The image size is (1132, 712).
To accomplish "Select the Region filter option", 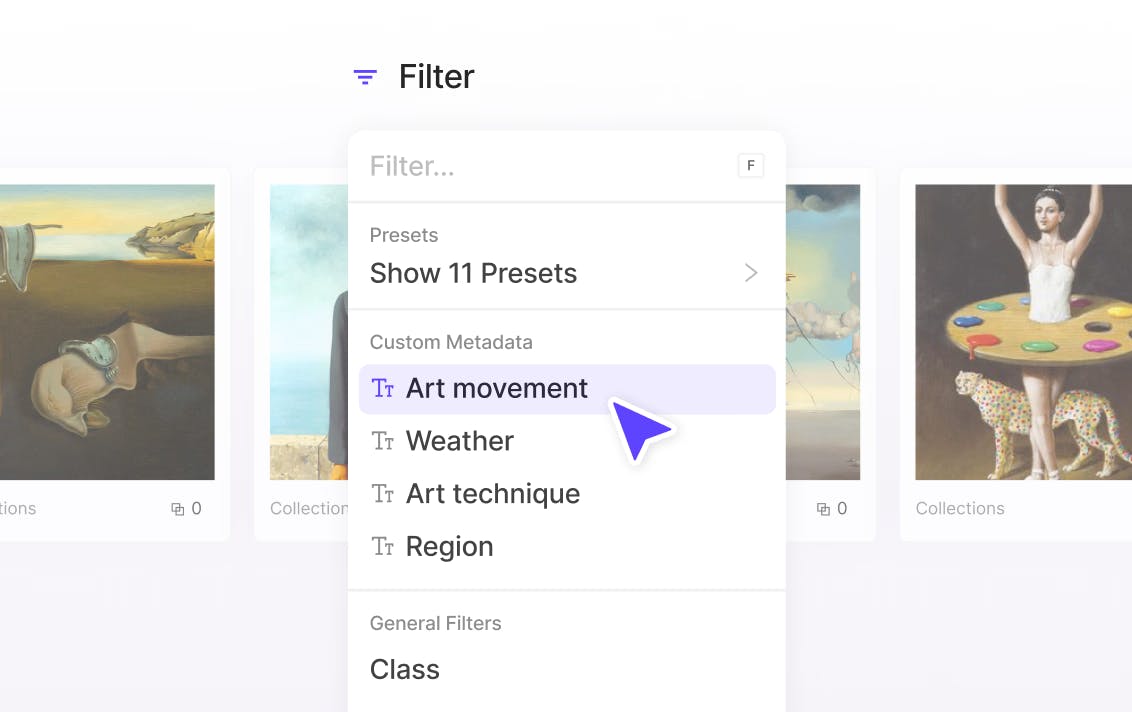I will click(450, 547).
